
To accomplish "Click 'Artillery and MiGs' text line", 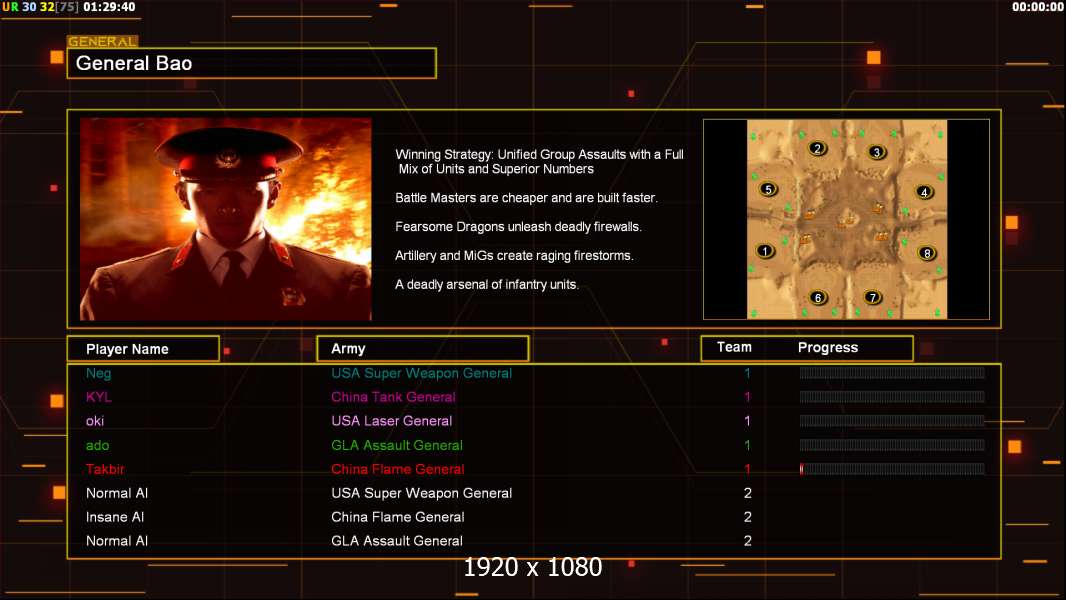I will (515, 255).
